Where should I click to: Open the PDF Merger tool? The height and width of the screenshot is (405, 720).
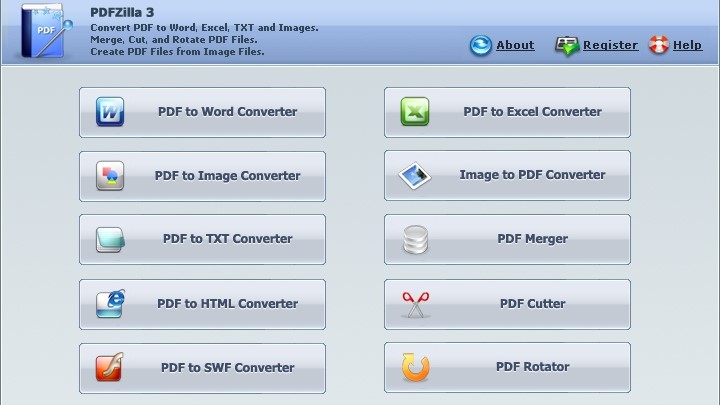click(507, 239)
